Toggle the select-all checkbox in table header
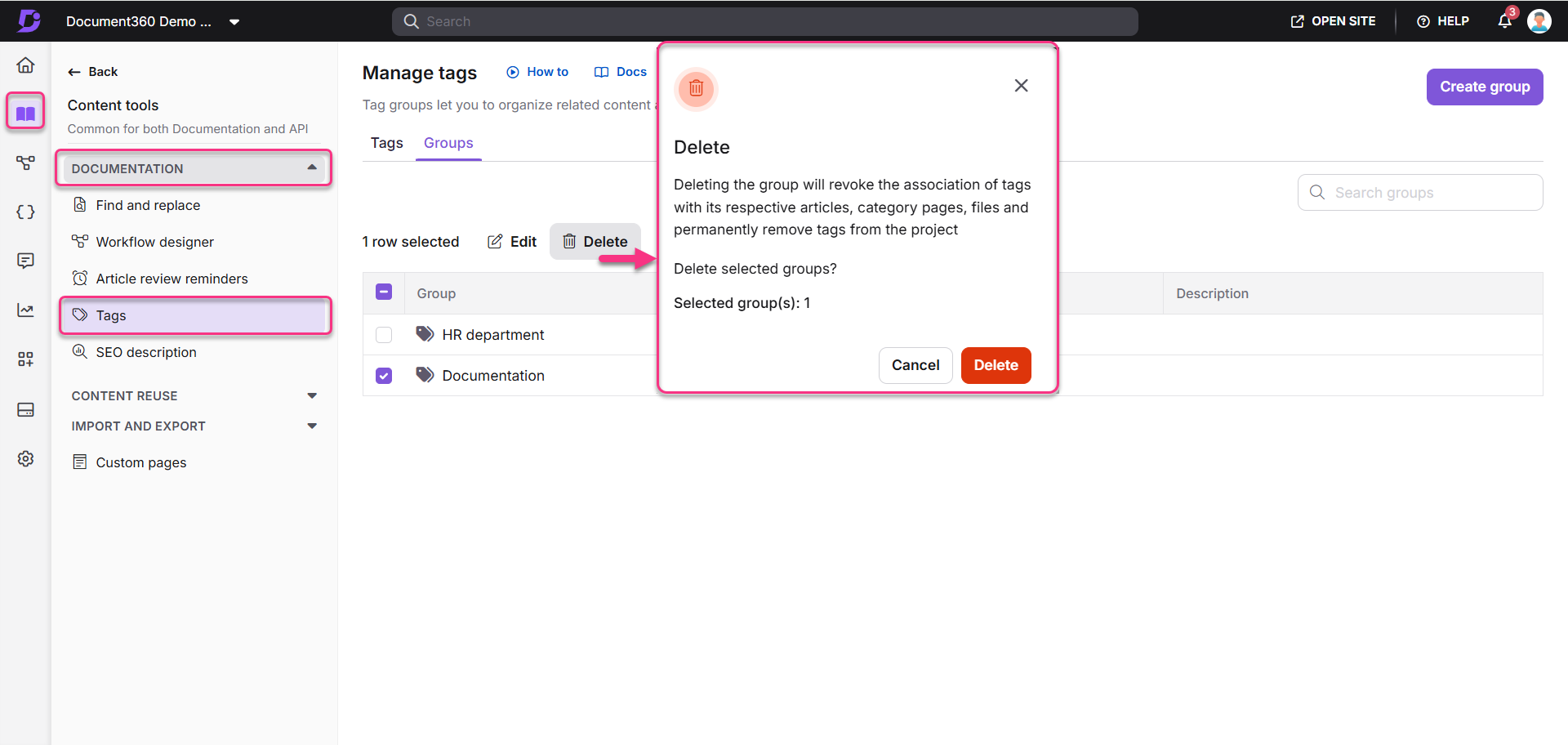Image resolution: width=1568 pixels, height=745 pixels. pos(384,292)
